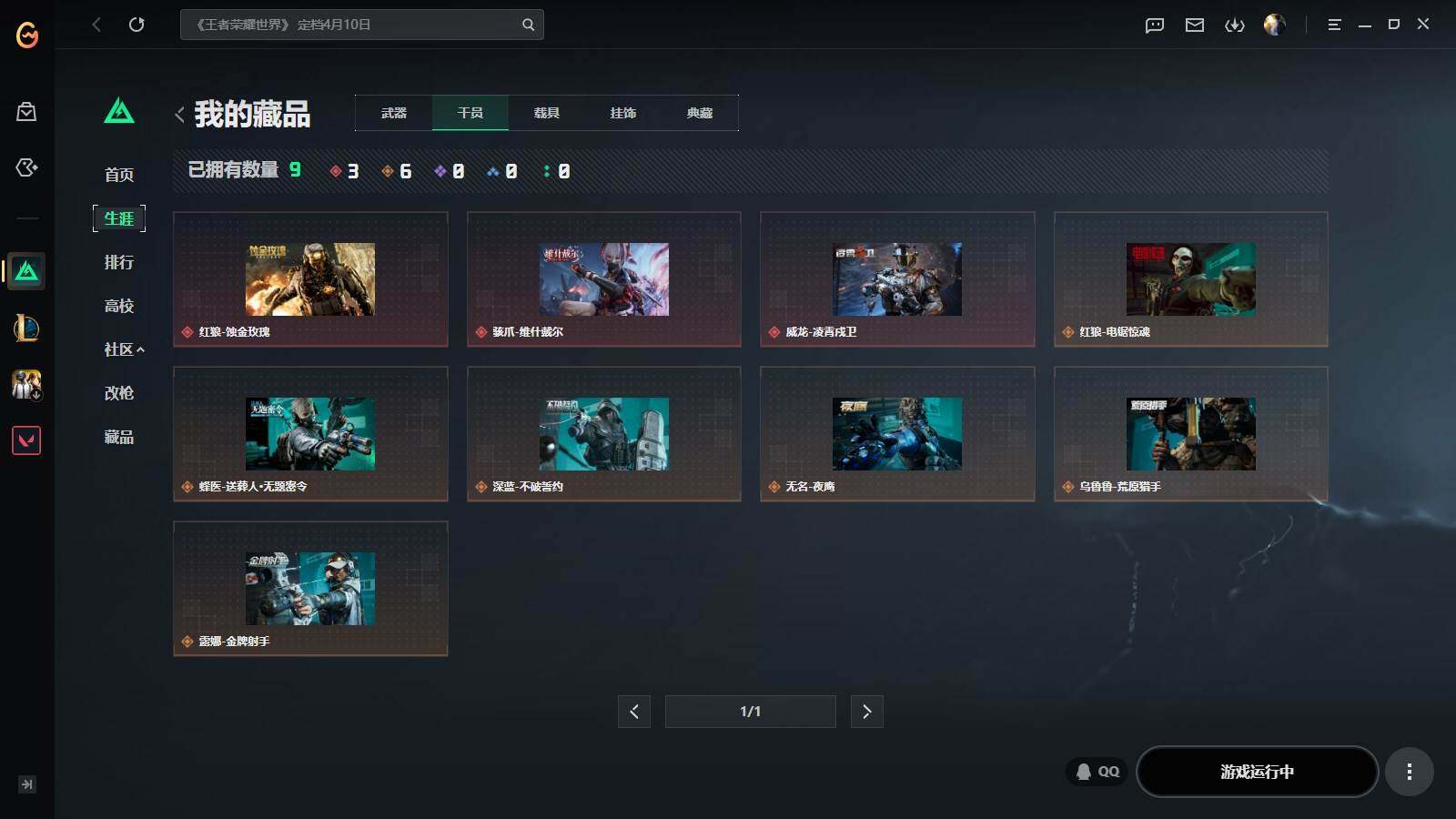This screenshot has height=819, width=1456.
Task: Open 排行 rankings page
Action: 119,262
